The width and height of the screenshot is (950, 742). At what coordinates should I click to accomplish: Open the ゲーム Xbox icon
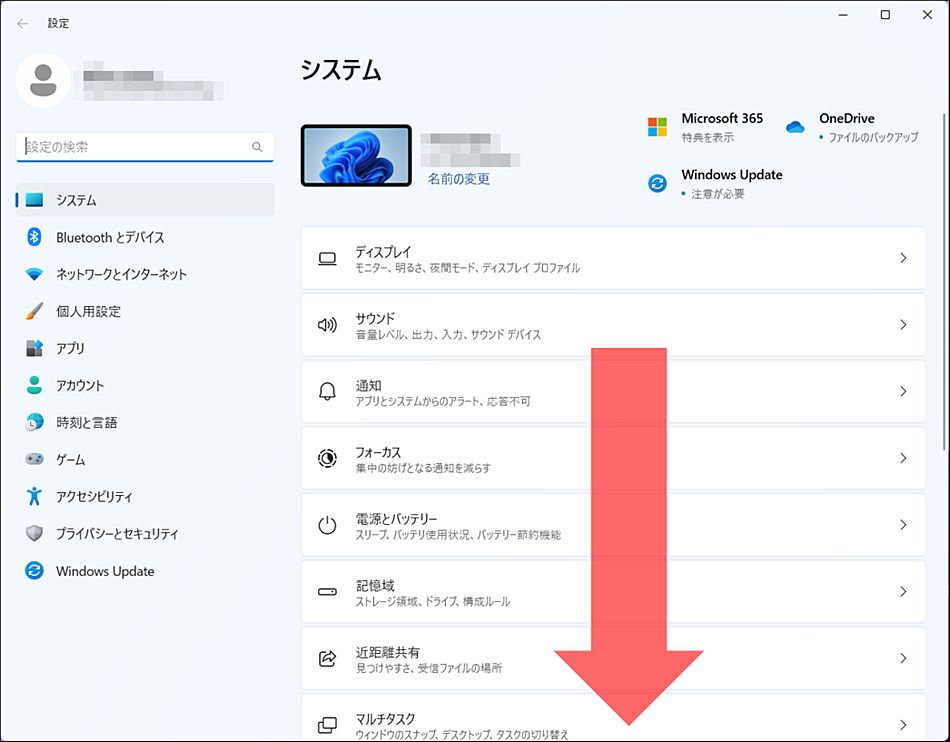pos(32,459)
